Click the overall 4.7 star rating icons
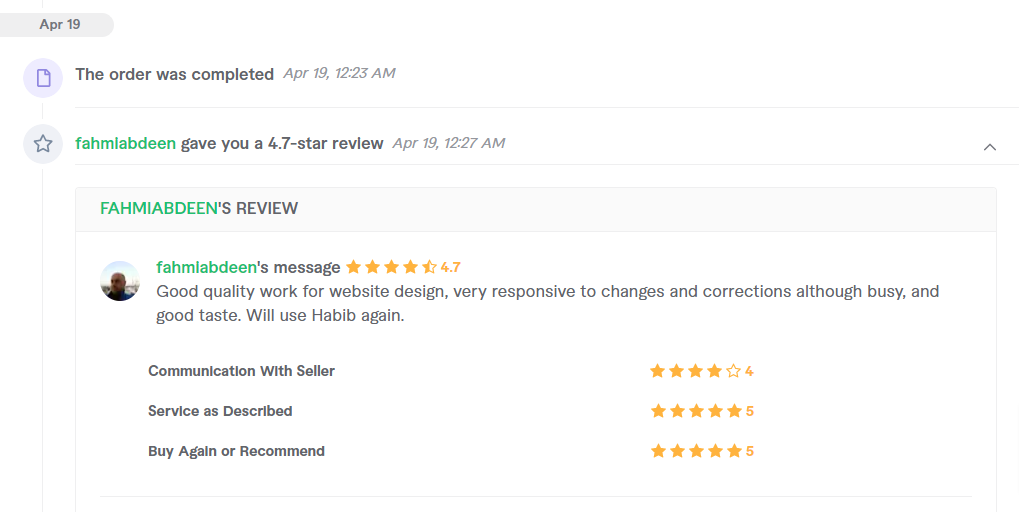The height and width of the screenshot is (512, 1019). click(391, 267)
